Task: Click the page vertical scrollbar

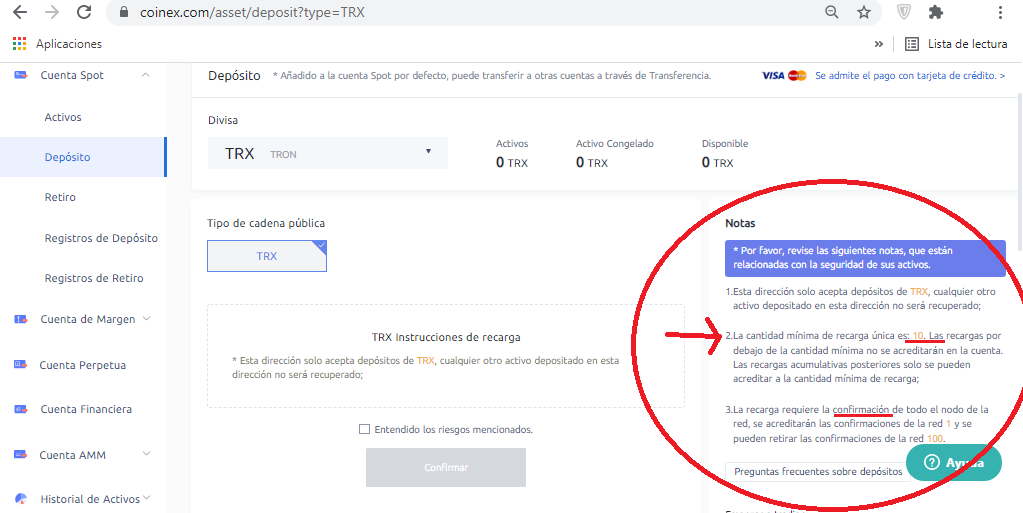Action: [1018, 171]
